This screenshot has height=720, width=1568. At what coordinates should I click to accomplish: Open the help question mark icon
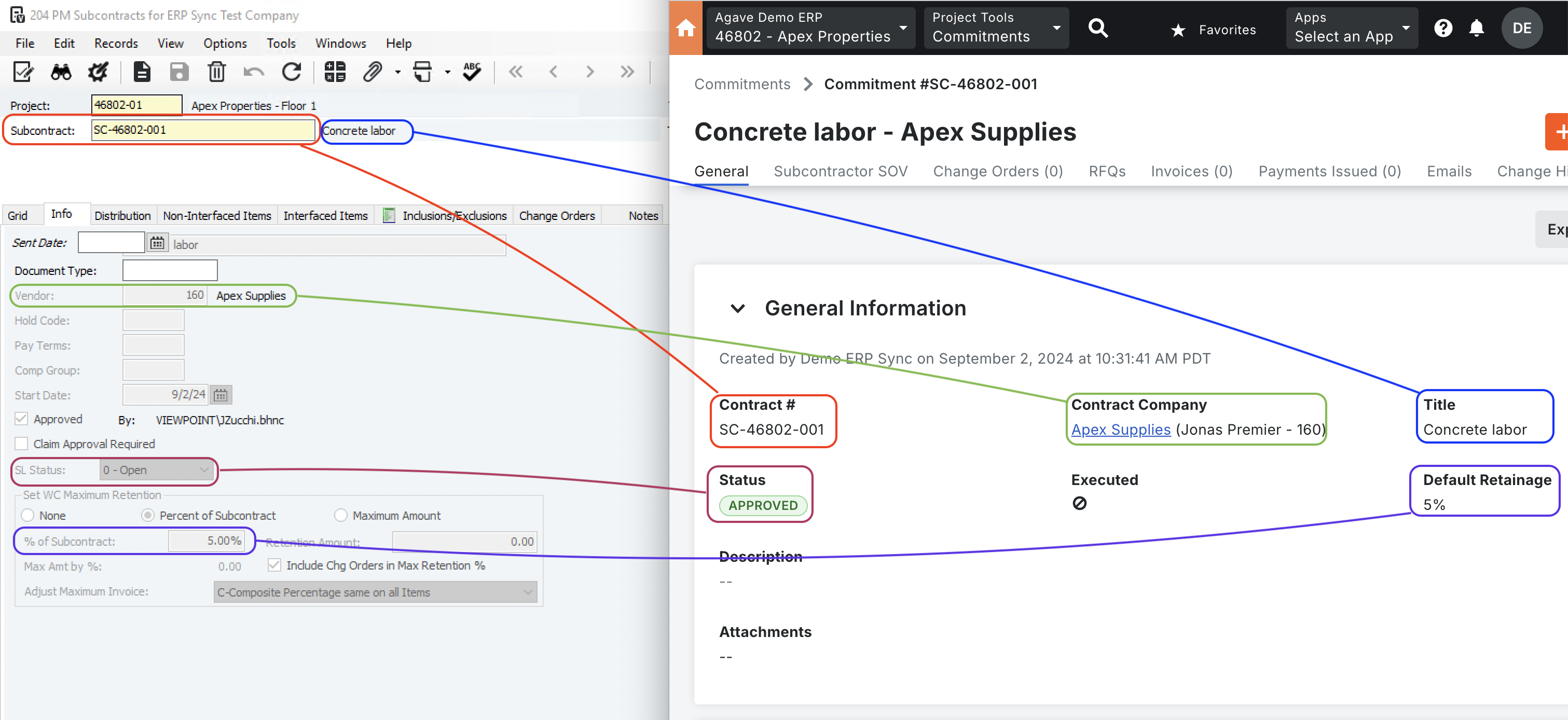point(1442,28)
